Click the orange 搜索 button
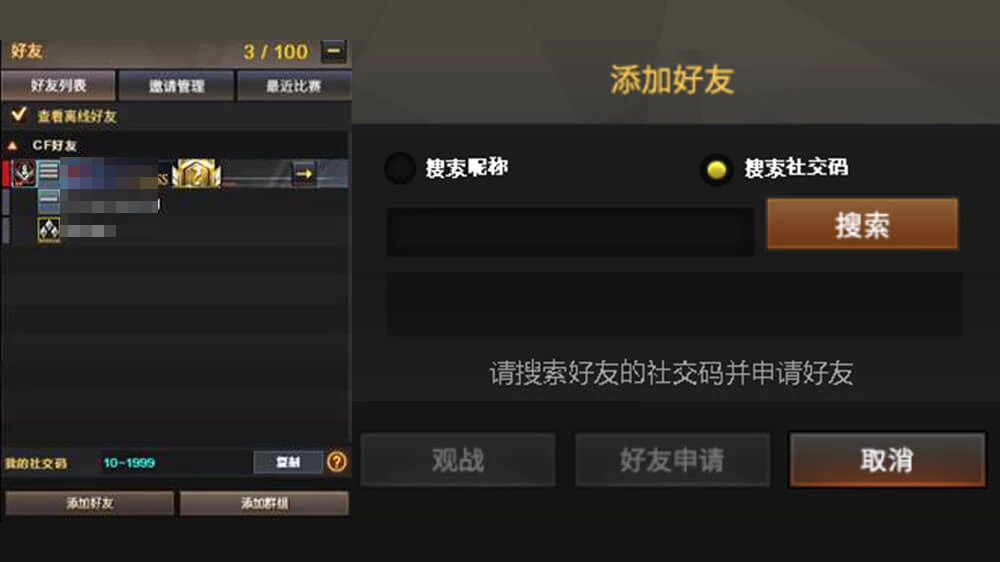 (x=862, y=224)
